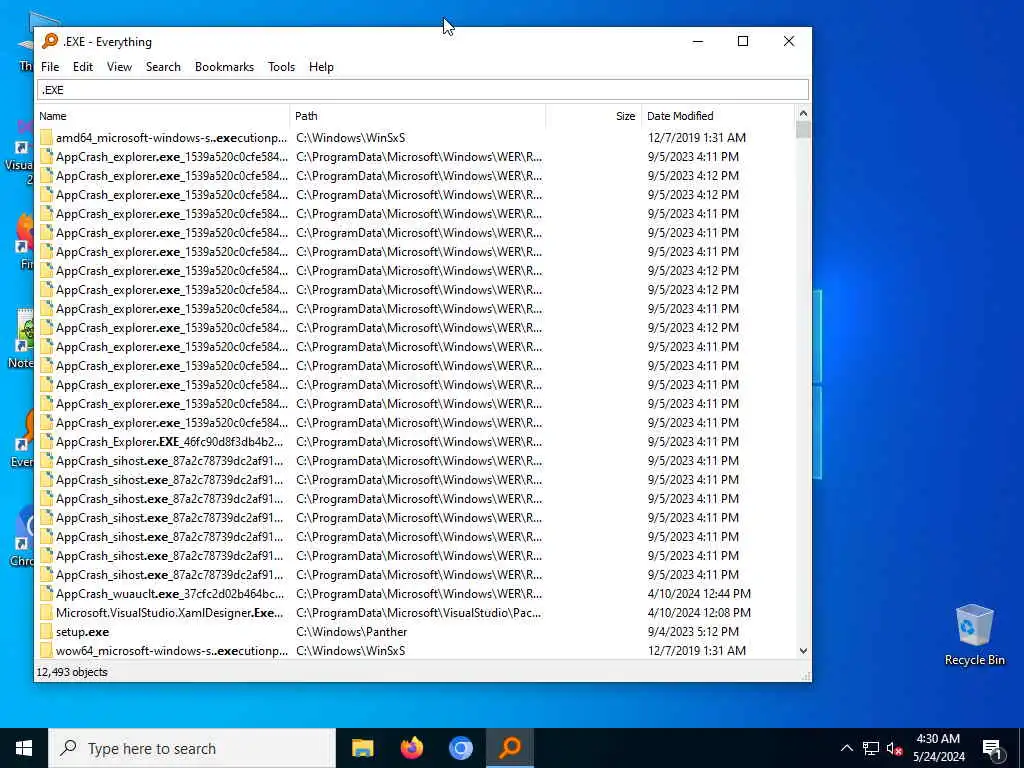The height and width of the screenshot is (768, 1024).
Task: Select AppCrash_Explorer.EXE_46fc90d8f3db4b2 result
Action: point(170,442)
